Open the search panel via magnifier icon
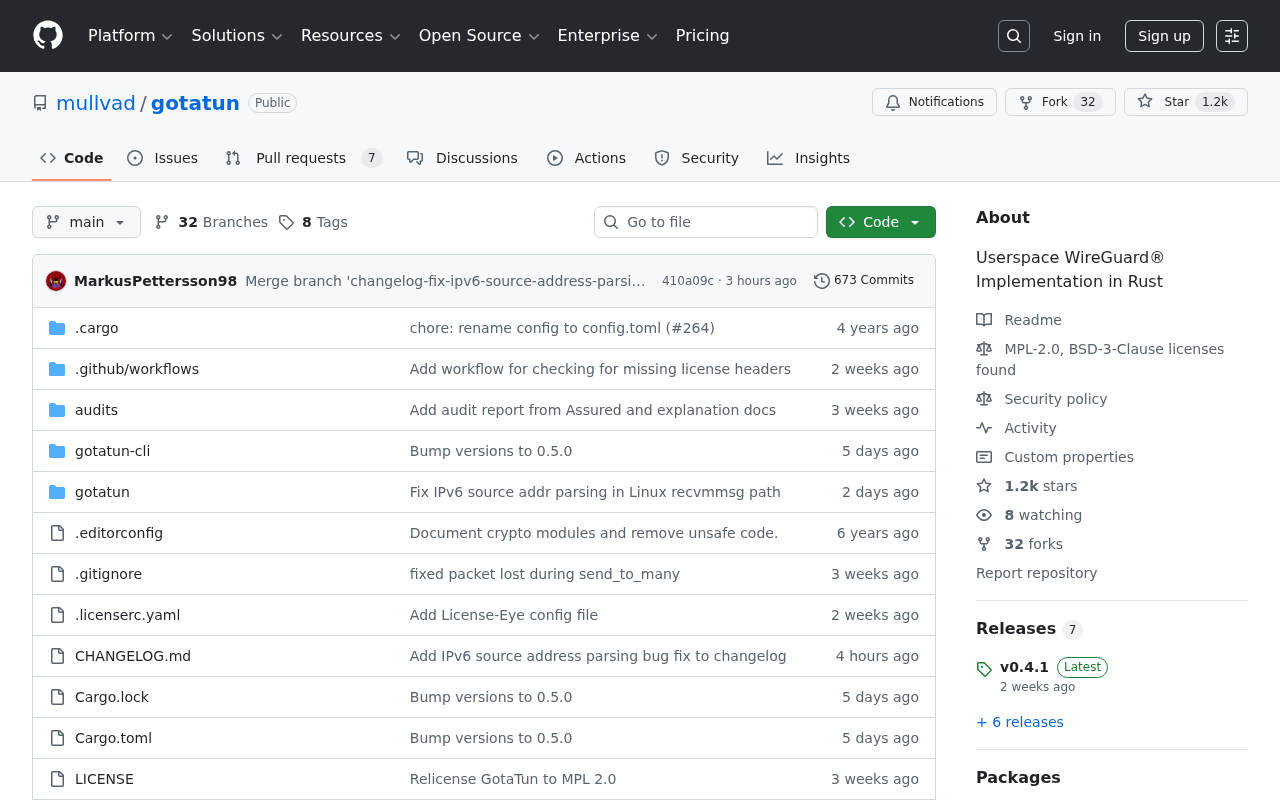Screen dimensions: 1280x800 click(x=1013, y=35)
